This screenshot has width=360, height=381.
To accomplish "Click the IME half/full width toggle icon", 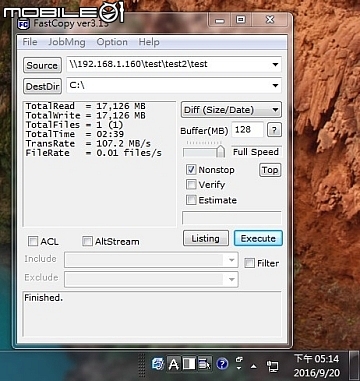I will coord(189,364).
